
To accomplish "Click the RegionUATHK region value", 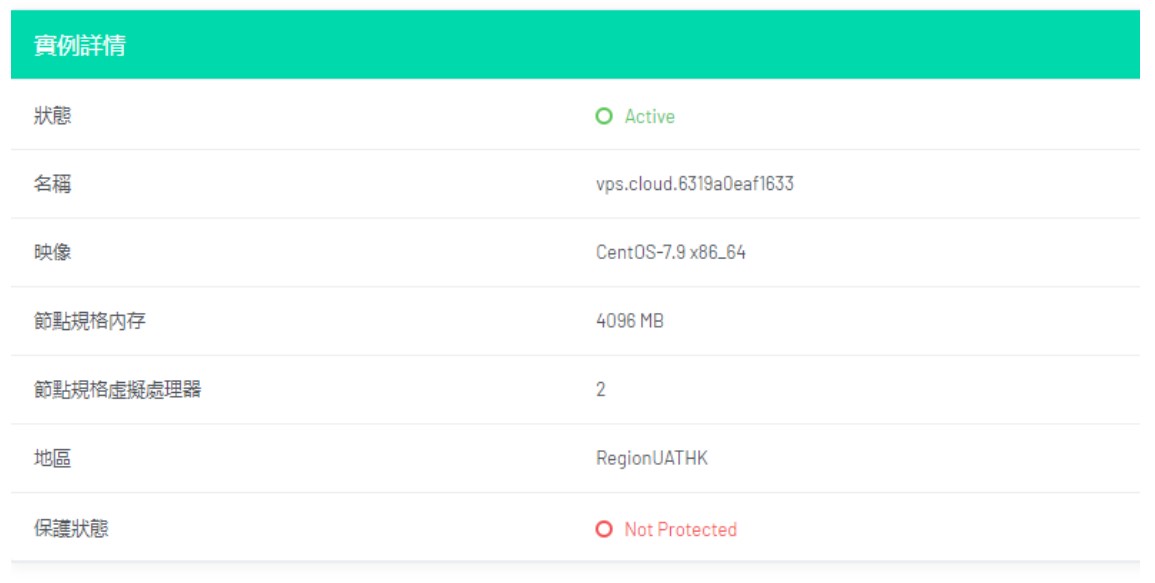I will [x=651, y=459].
